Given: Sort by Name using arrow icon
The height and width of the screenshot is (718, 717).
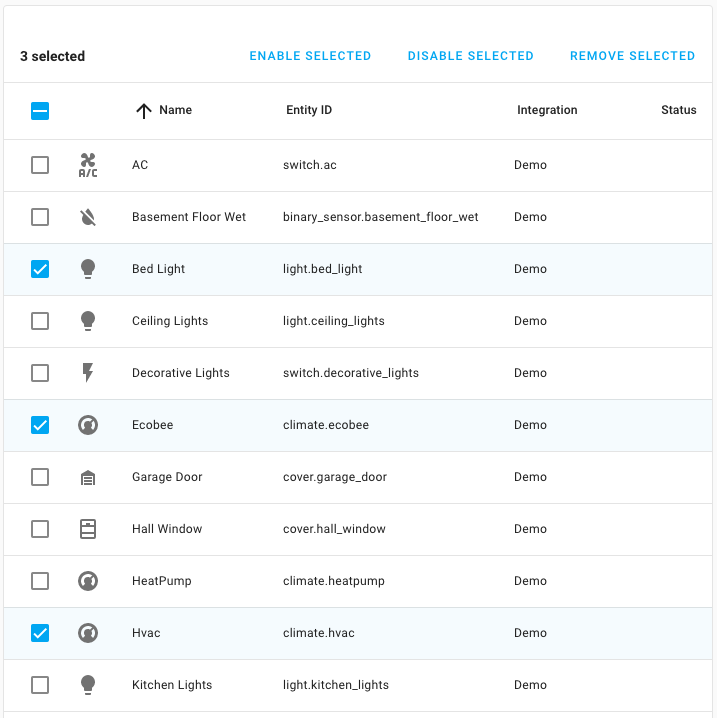Looking at the screenshot, I should point(143,111).
